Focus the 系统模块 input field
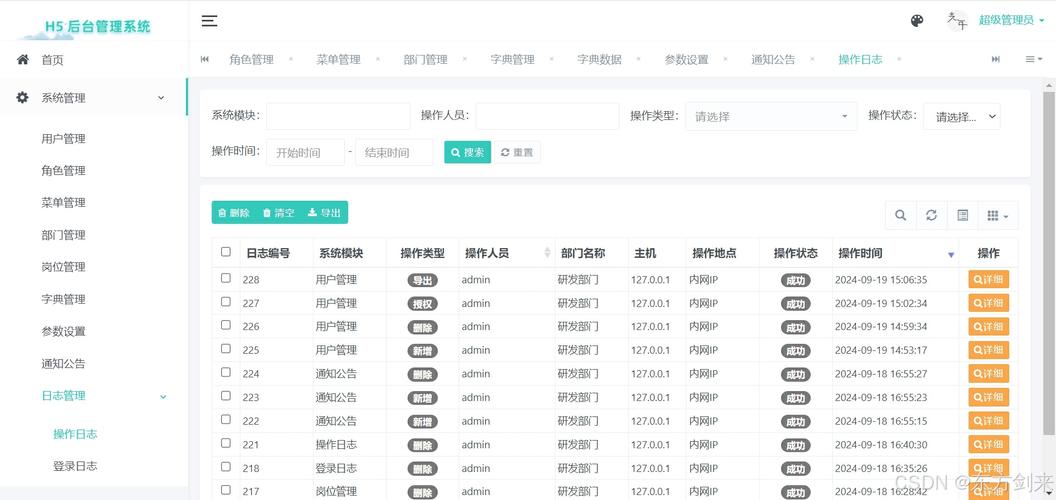Viewport: 1056px width, 500px height. tap(338, 116)
